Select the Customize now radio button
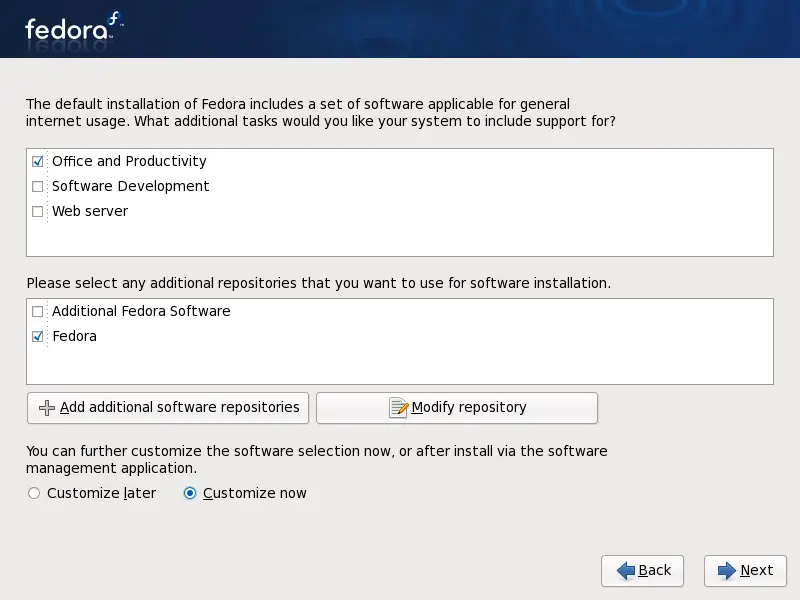Viewport: 800px width, 600px height. [190, 493]
